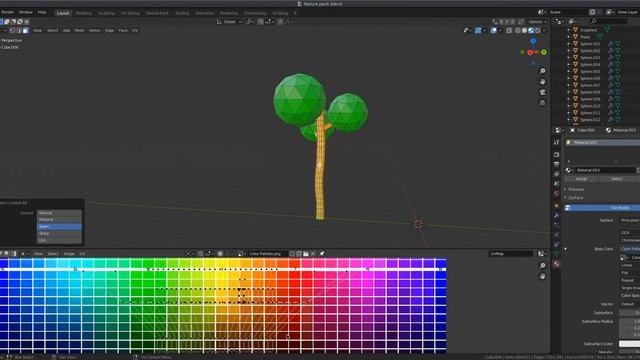This screenshot has height=360, width=640.
Task: Click the Select material button
Action: coord(617,179)
